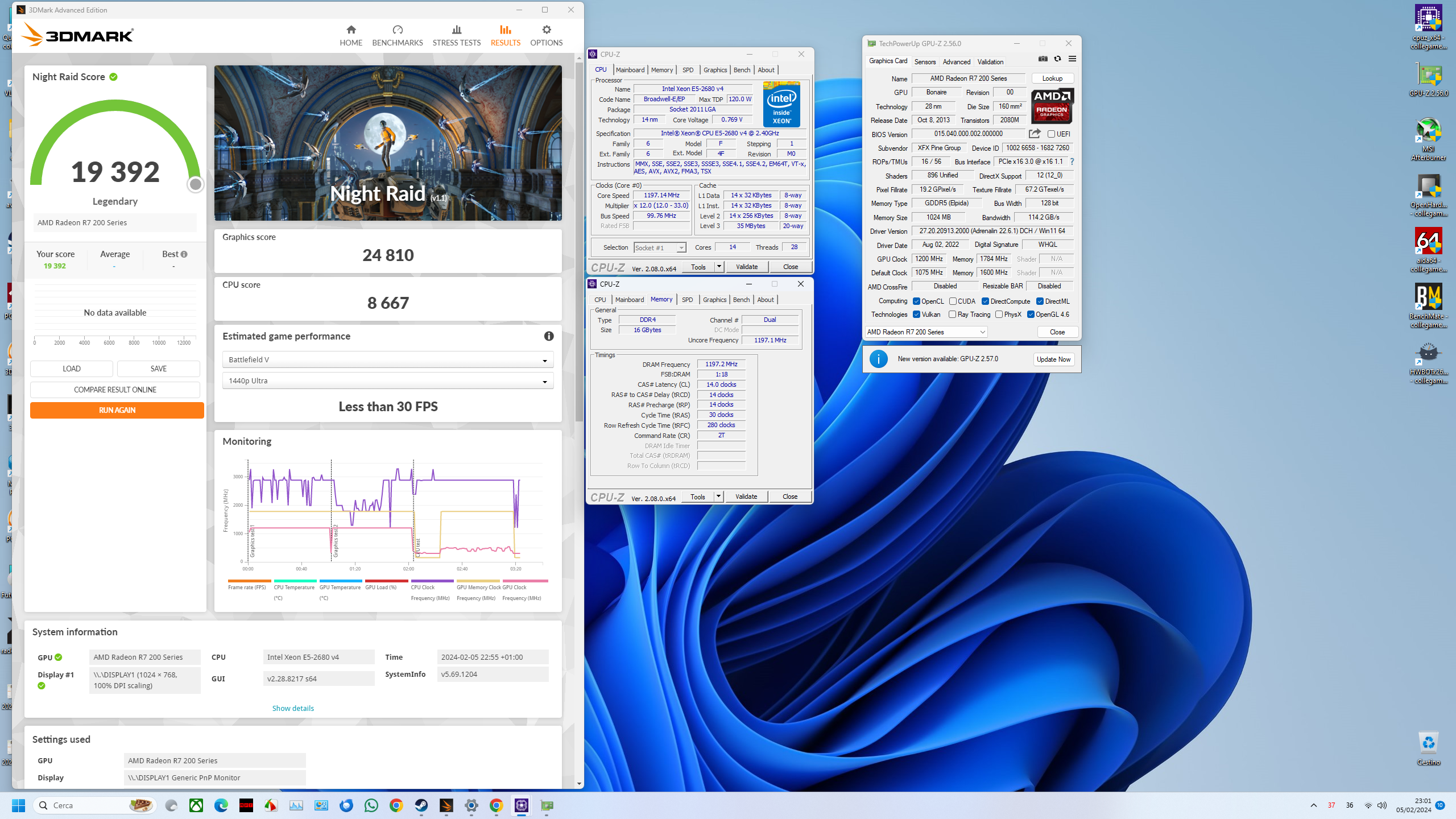Switch to the Sensors tab in GPU-Z
This screenshot has height=819, width=1456.
[925, 62]
